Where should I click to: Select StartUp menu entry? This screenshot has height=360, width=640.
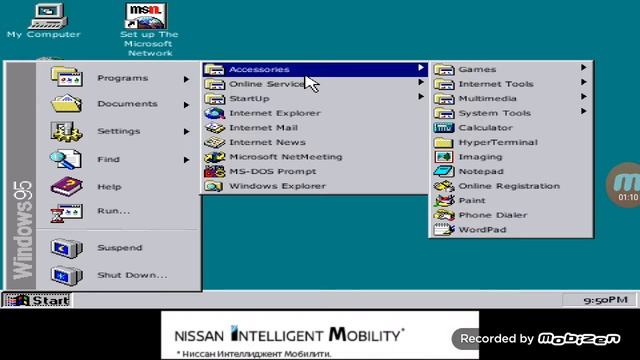[315, 98]
